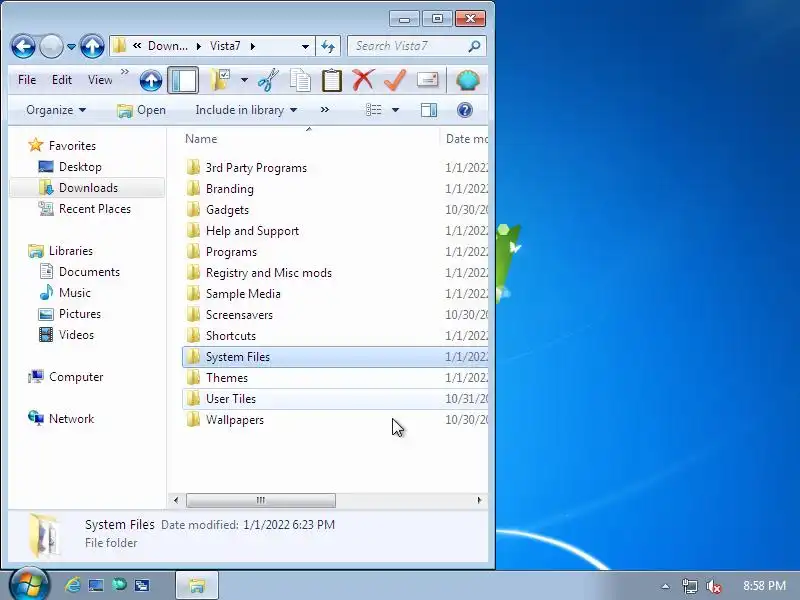Select the Screensavers folder
The height and width of the screenshot is (600, 800).
pyautogui.click(x=239, y=315)
